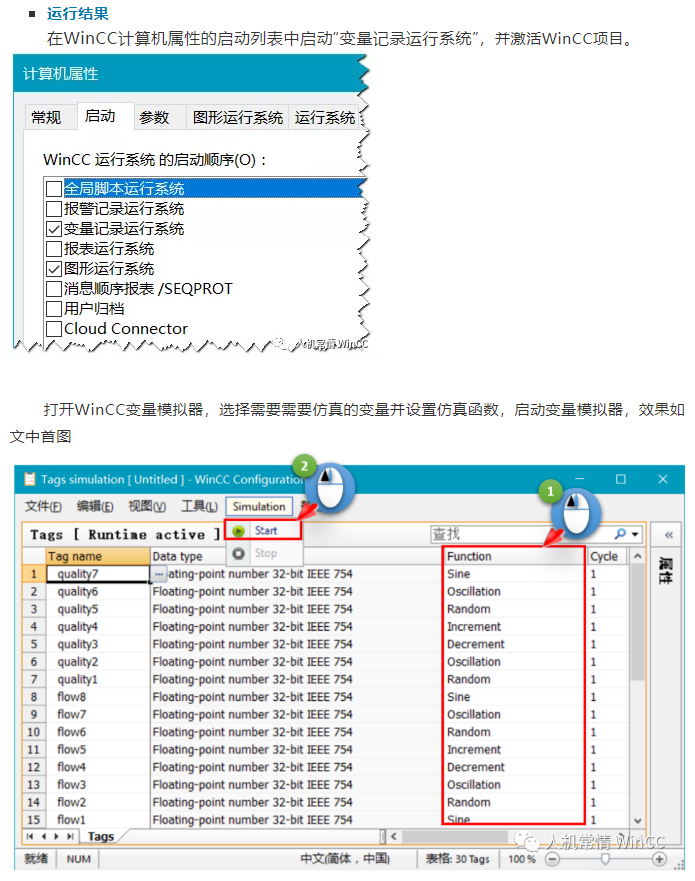Switch to the 图形运行系统 tab

(x=238, y=118)
